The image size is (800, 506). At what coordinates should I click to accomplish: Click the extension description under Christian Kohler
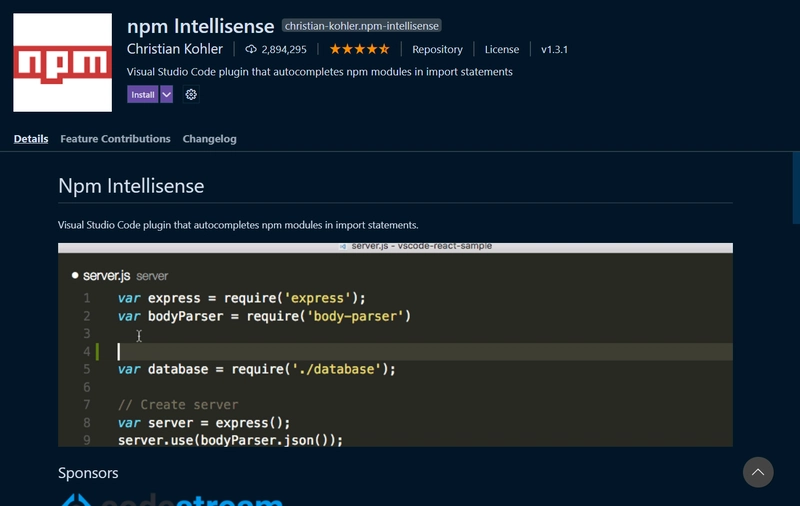[x=320, y=72]
